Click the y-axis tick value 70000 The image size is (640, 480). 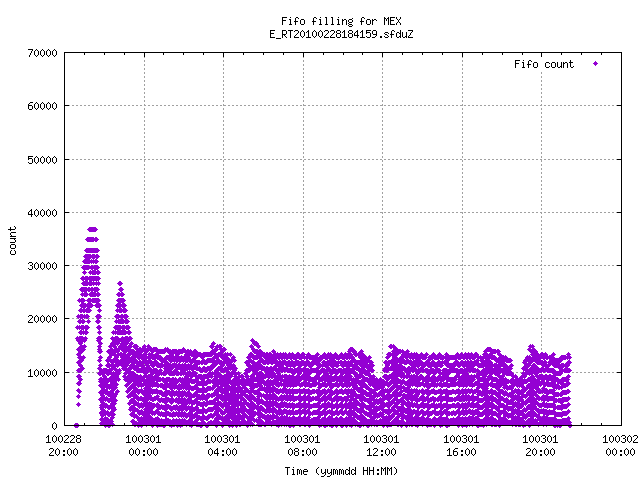42,53
